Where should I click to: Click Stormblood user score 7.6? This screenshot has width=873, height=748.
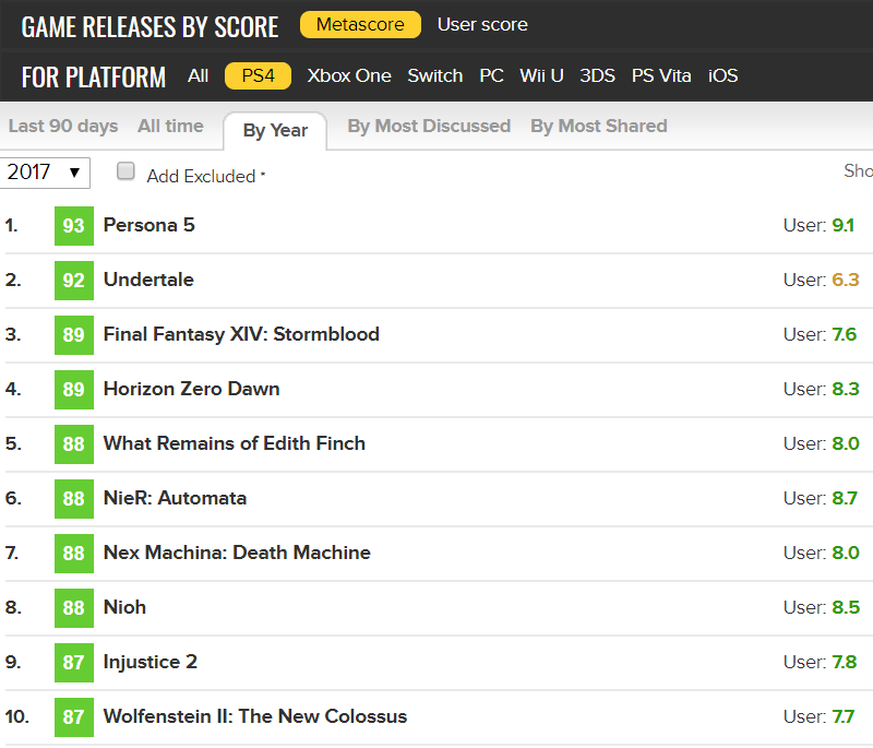[844, 334]
